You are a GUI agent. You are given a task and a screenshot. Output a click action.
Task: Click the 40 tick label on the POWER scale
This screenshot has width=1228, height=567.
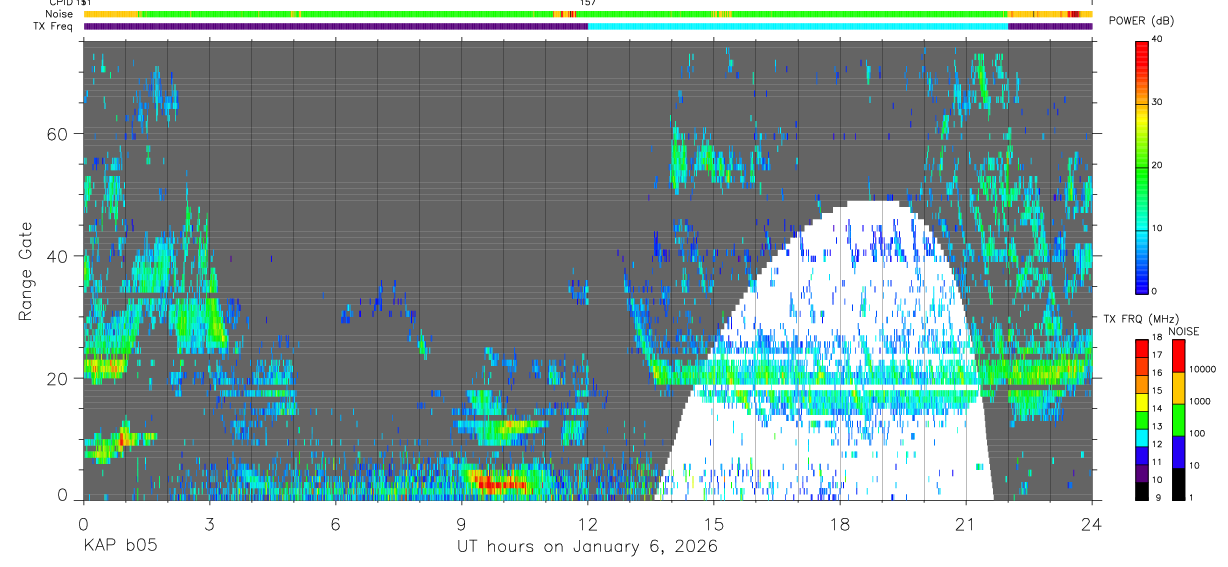[1158, 39]
